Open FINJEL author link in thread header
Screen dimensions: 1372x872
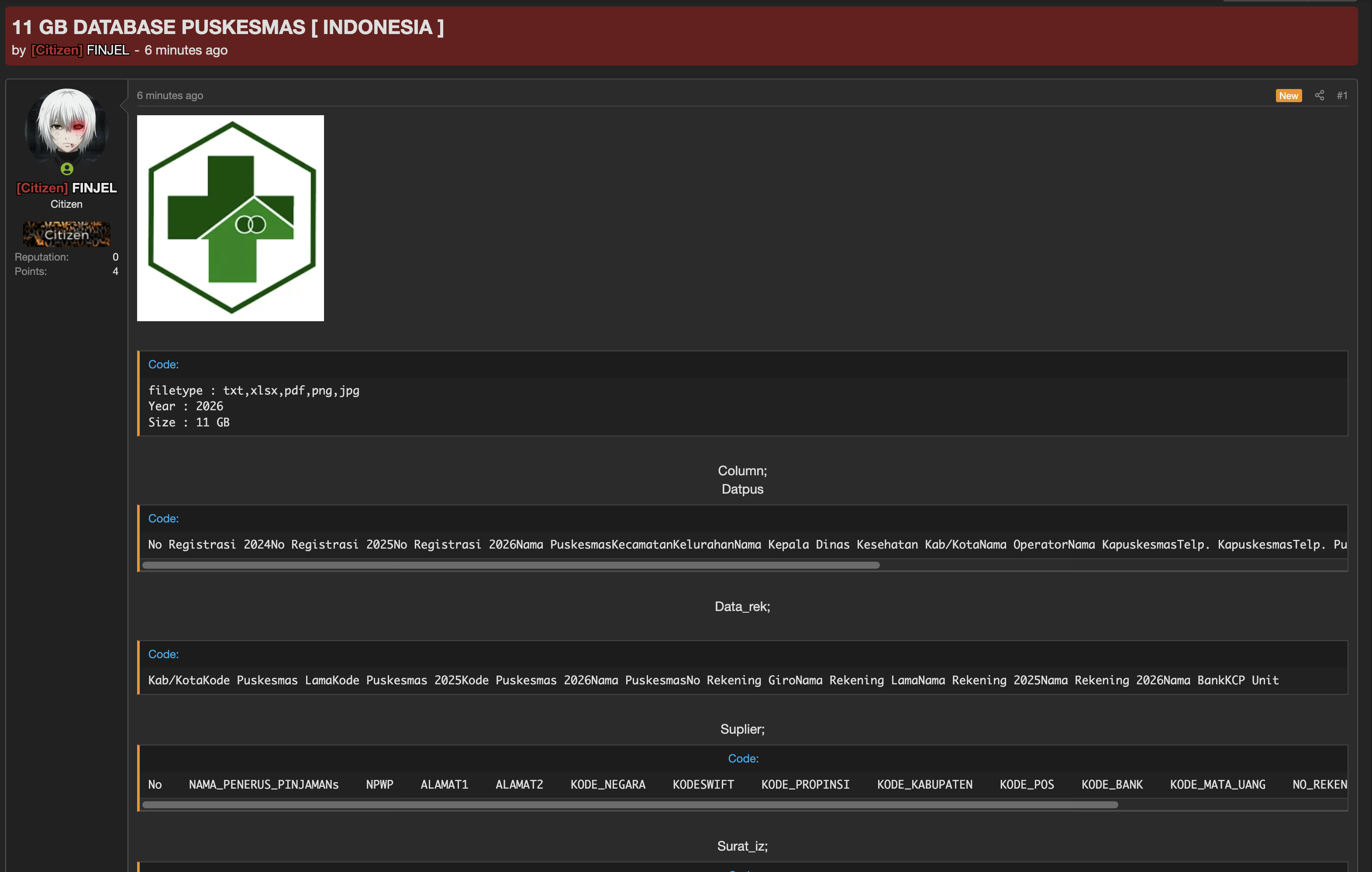pyautogui.click(x=80, y=50)
